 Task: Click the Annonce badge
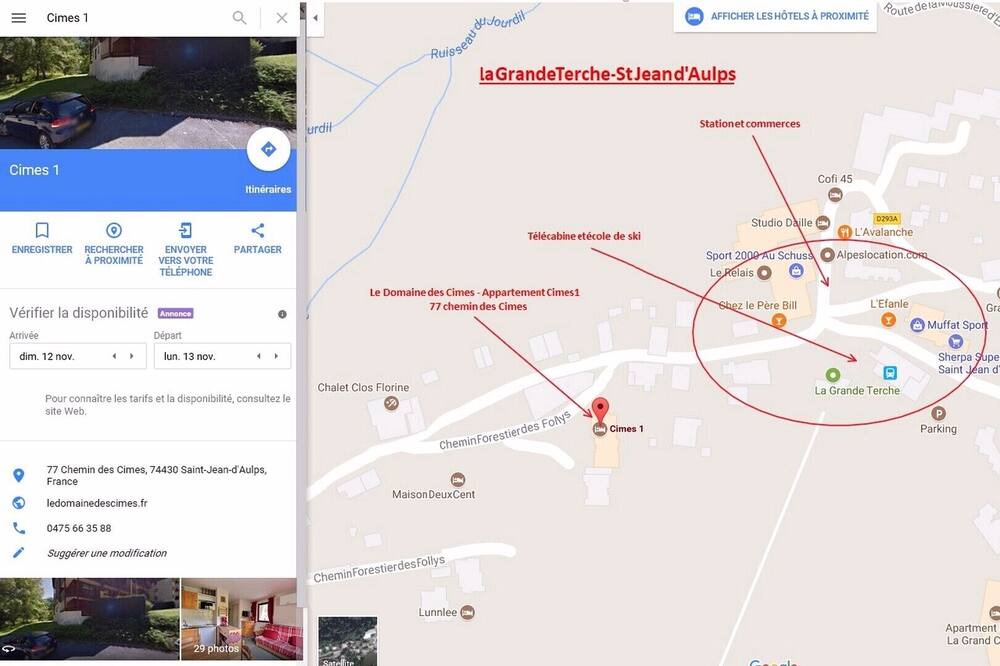point(175,313)
